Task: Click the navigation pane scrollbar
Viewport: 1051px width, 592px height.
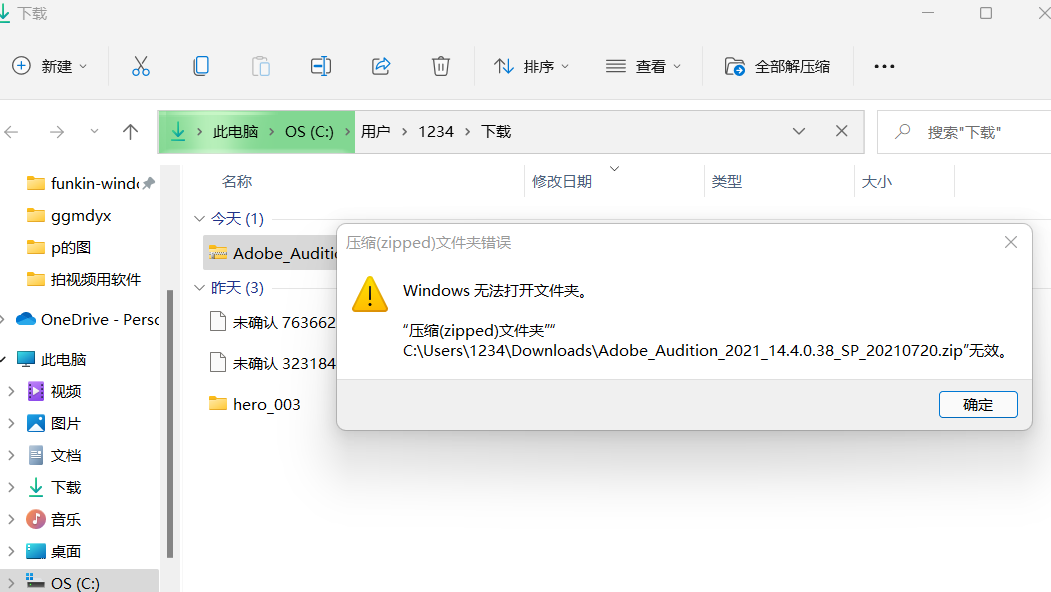Action: 170,424
